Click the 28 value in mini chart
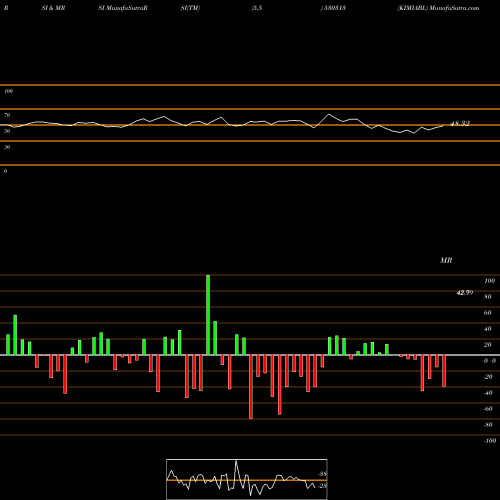The width and height of the screenshot is (500, 500). coord(323,486)
